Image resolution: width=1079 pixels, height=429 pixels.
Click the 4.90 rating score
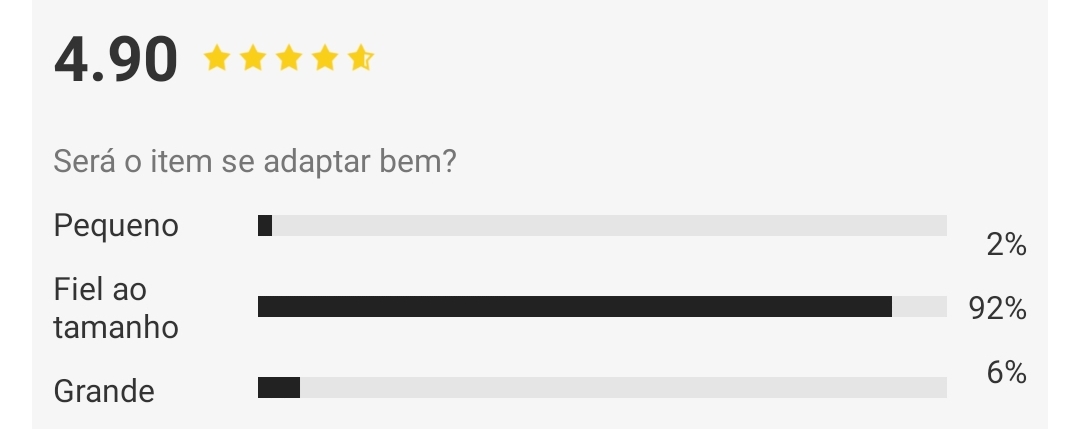(116, 60)
